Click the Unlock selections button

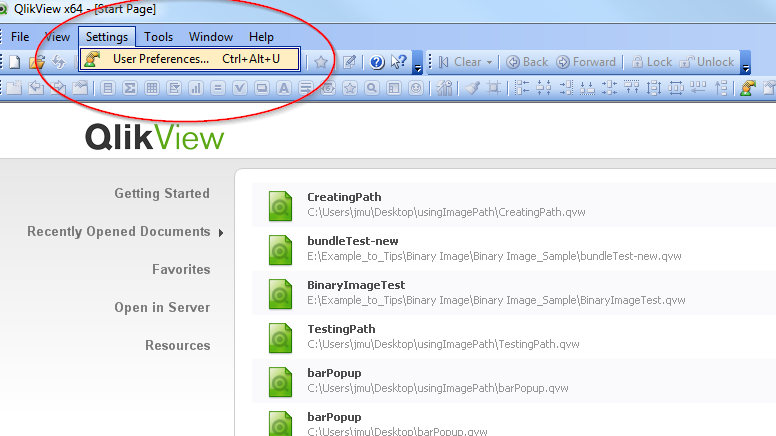707,62
